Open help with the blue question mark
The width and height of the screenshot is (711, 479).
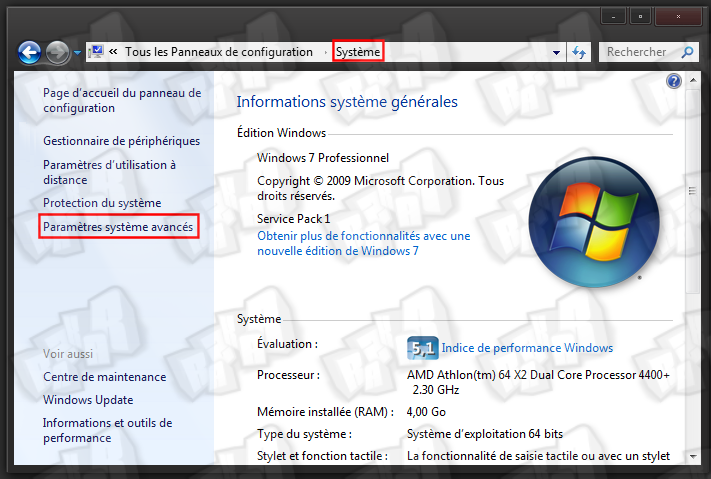[674, 81]
